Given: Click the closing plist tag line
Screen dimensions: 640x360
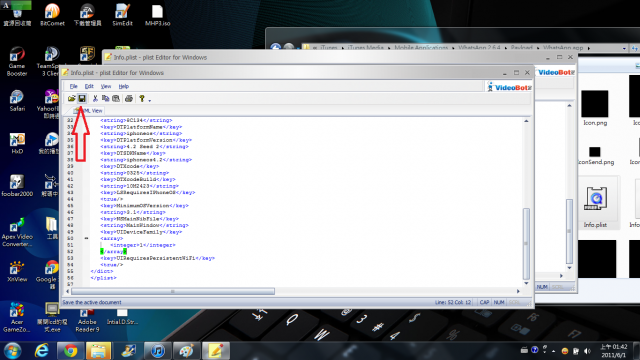Looking at the screenshot, I should click(104, 278).
